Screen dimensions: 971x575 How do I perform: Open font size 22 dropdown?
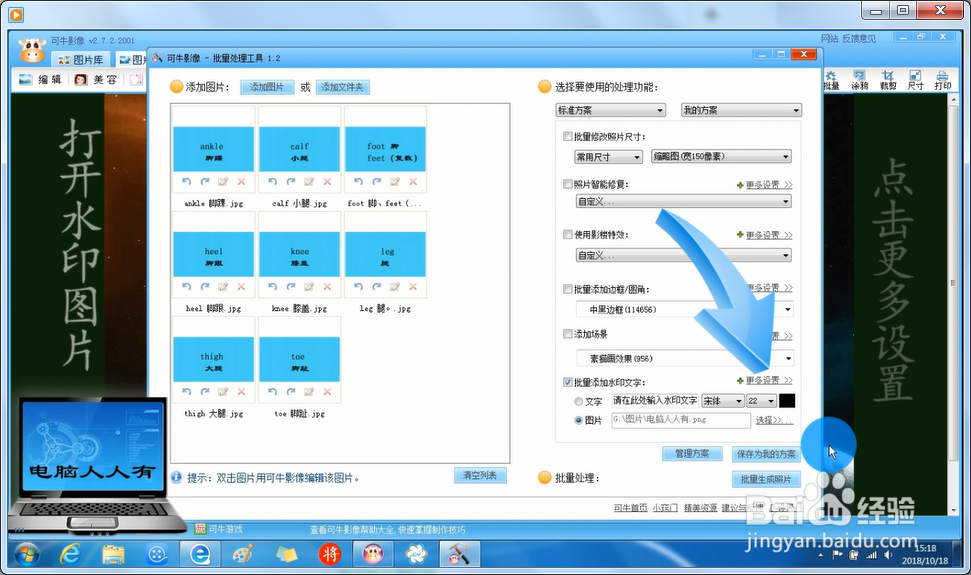coord(762,400)
